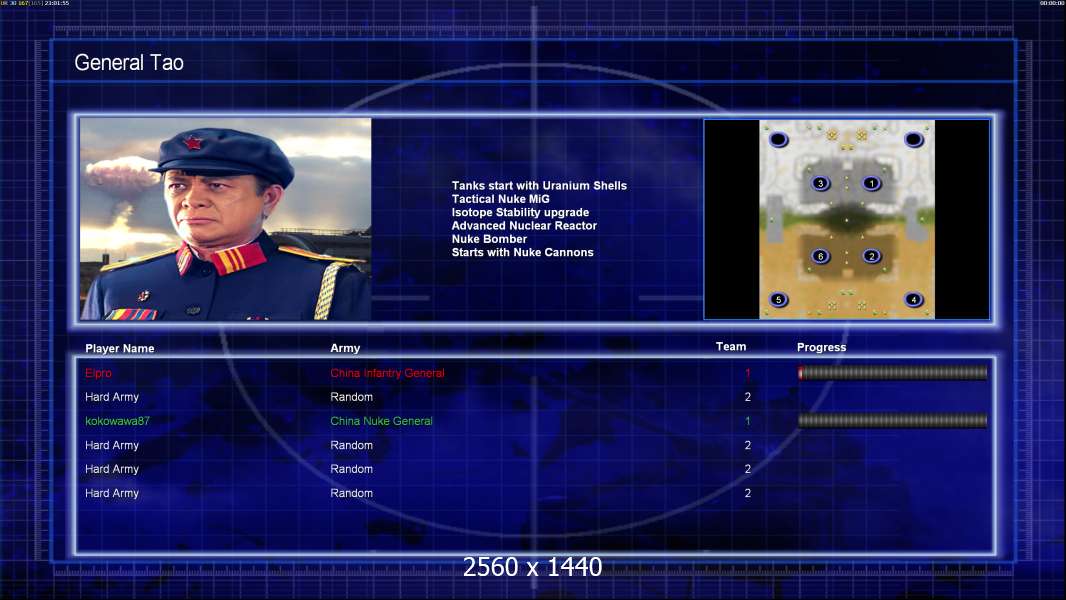Screen dimensions: 1066x600
Task: Click the Army column header
Action: pyautogui.click(x=345, y=348)
